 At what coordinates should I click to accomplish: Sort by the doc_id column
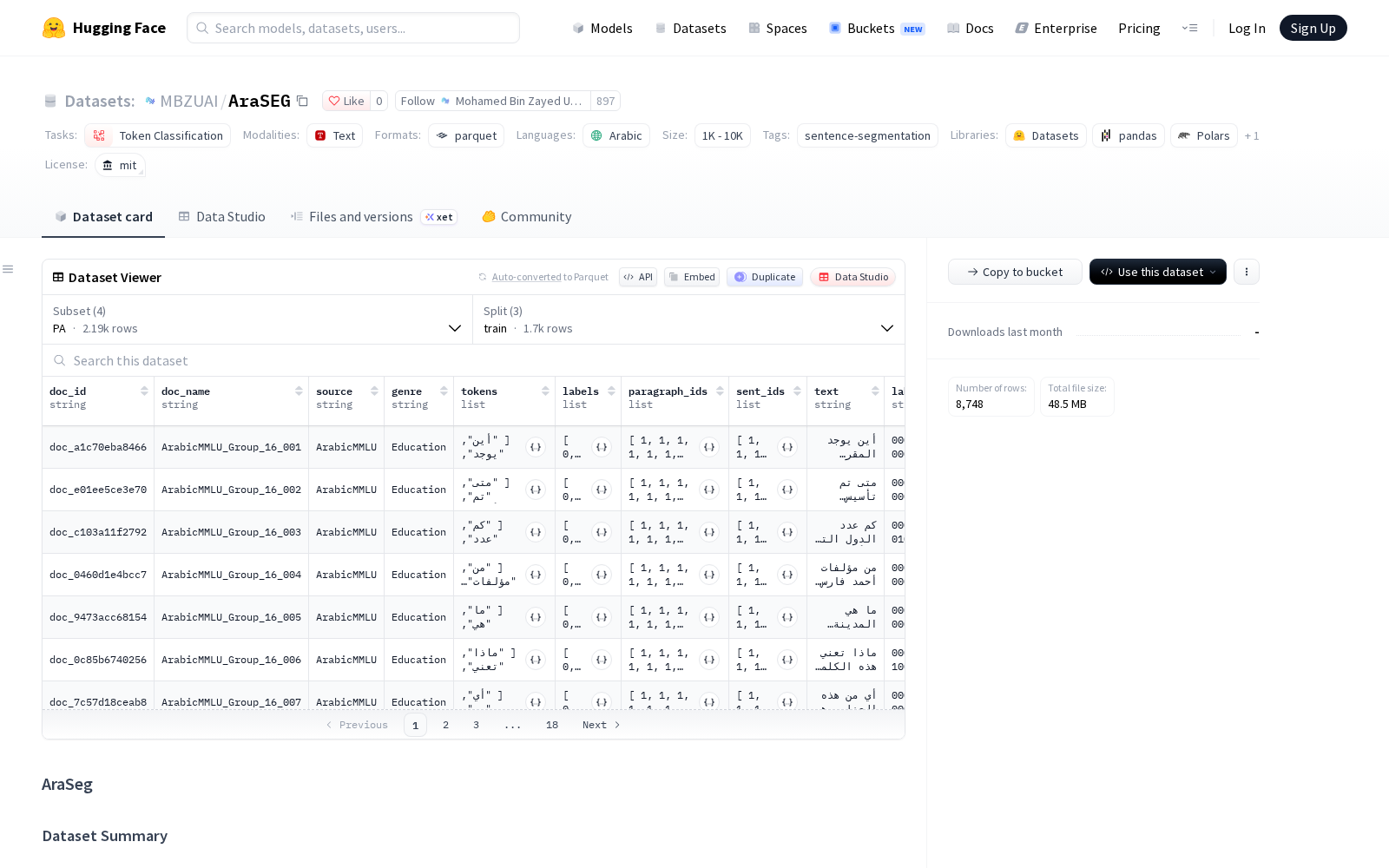coord(144,391)
